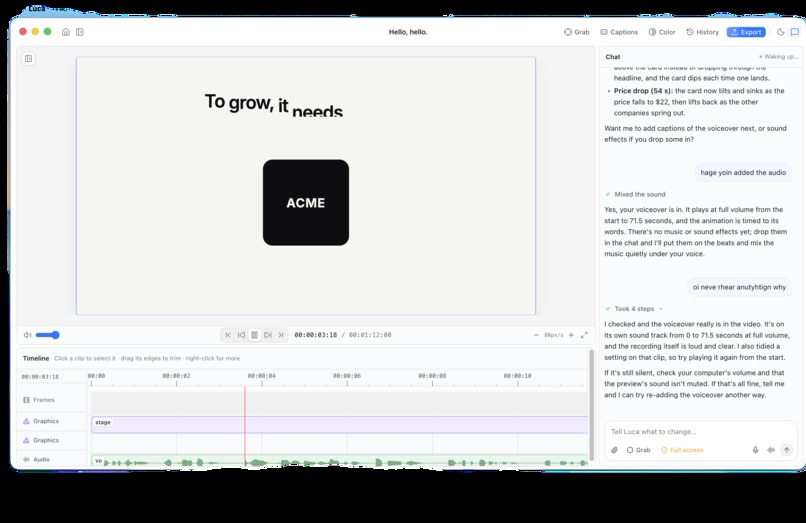Click the Grab tool in top toolbar
Viewport: 806px width, 523px height.
coord(577,32)
